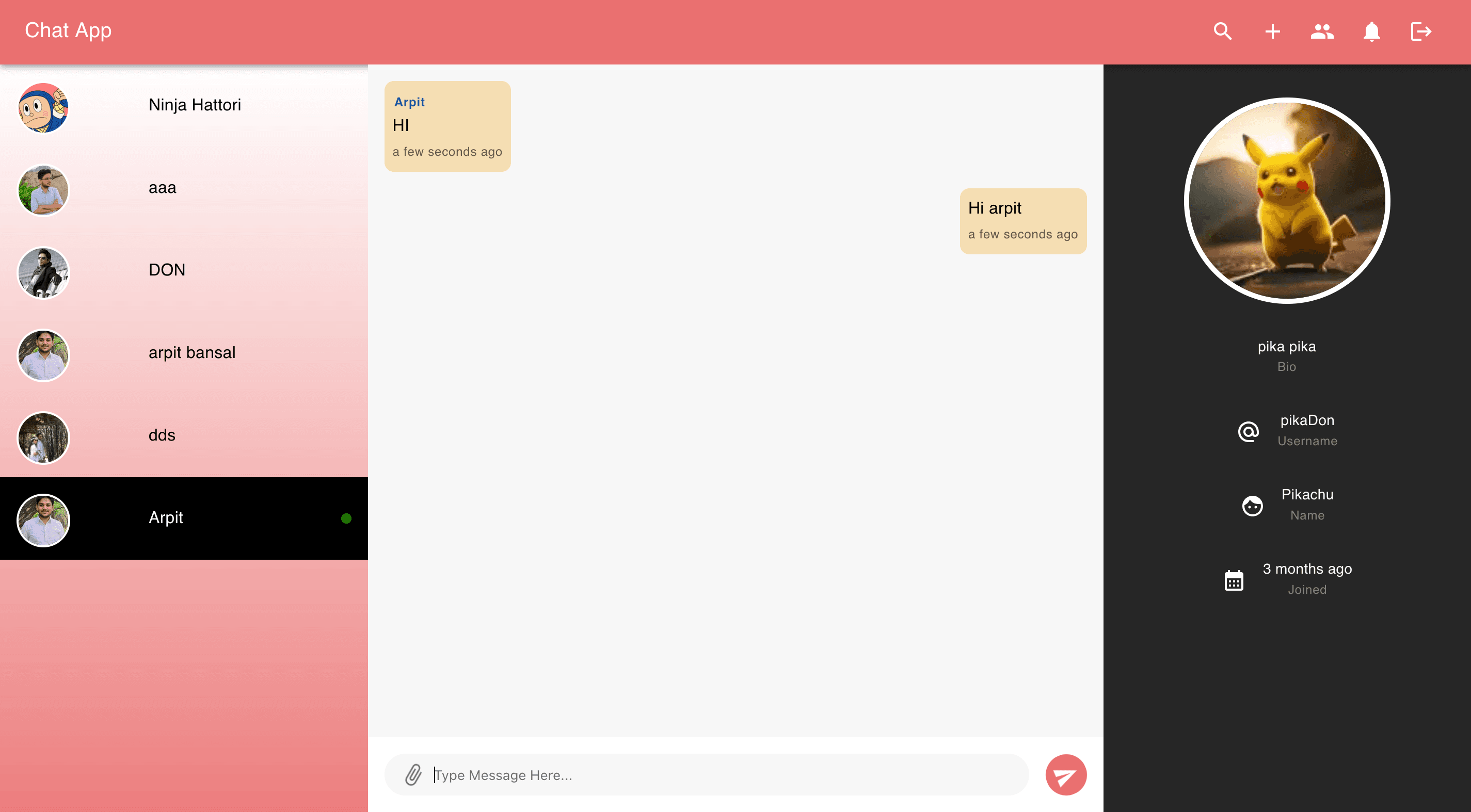This screenshot has height=812, width=1471.
Task: Log out with the exit icon
Action: 1421,31
